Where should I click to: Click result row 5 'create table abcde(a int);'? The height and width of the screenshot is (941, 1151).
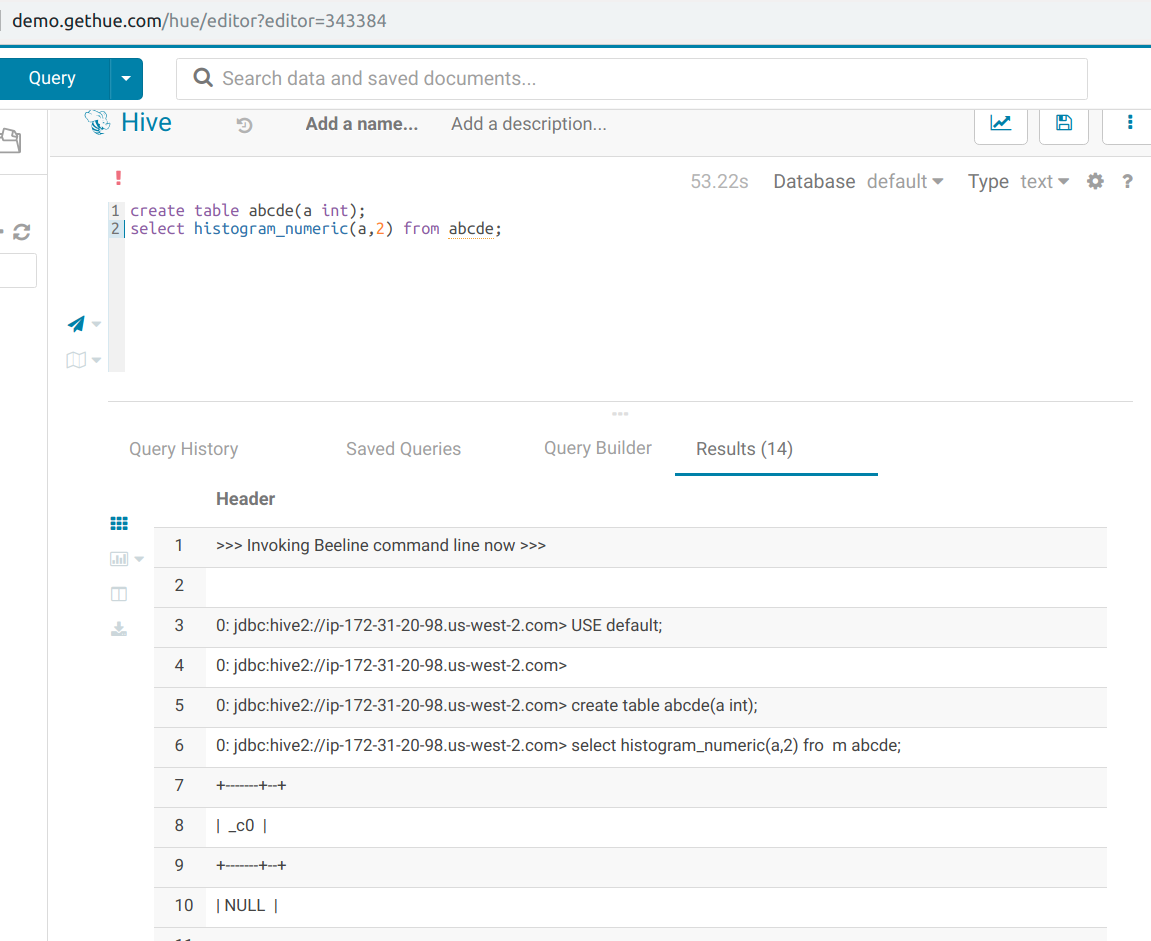click(x=630, y=708)
